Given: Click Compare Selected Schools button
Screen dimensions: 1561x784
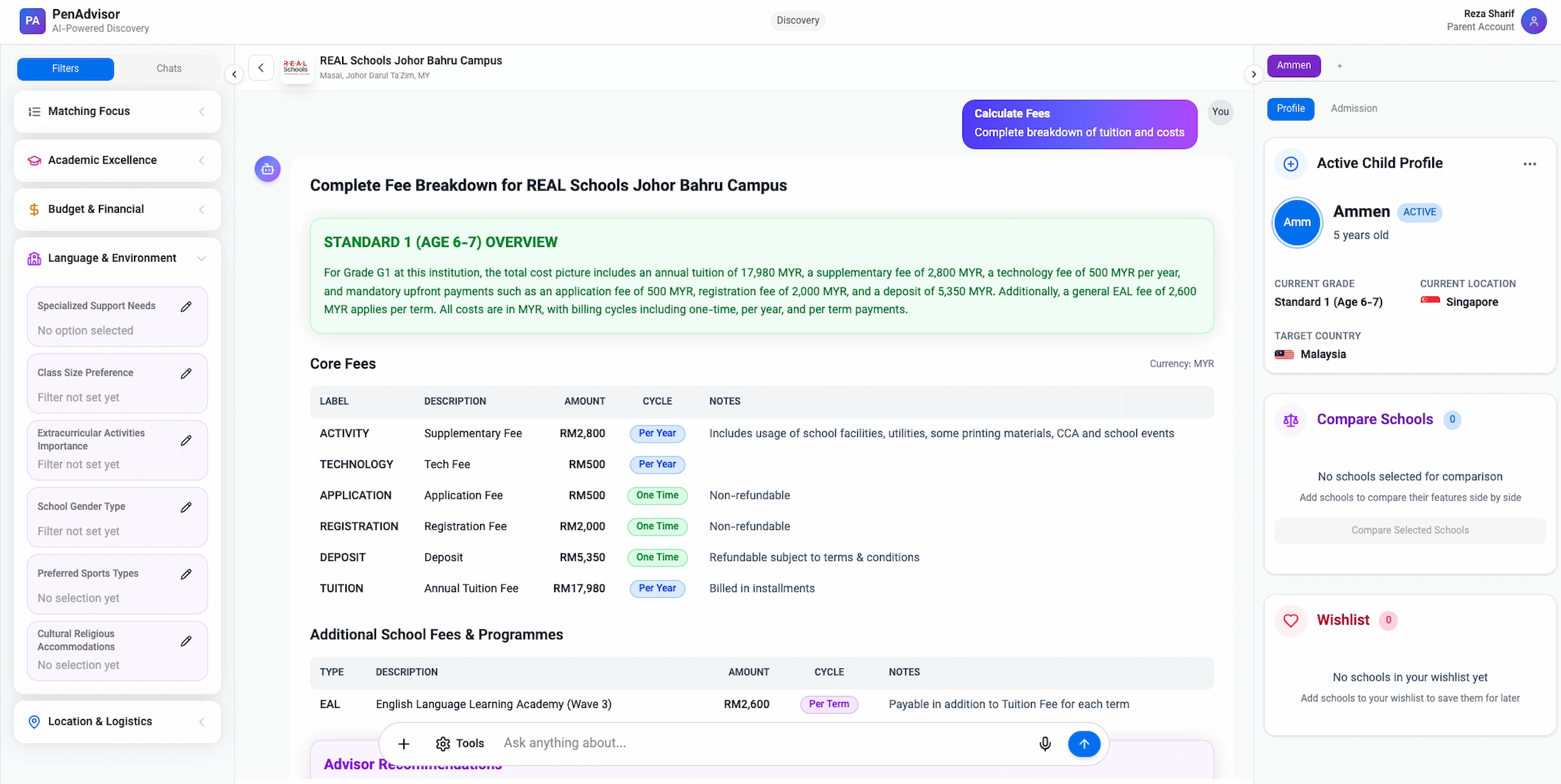Looking at the screenshot, I should point(1409,530).
